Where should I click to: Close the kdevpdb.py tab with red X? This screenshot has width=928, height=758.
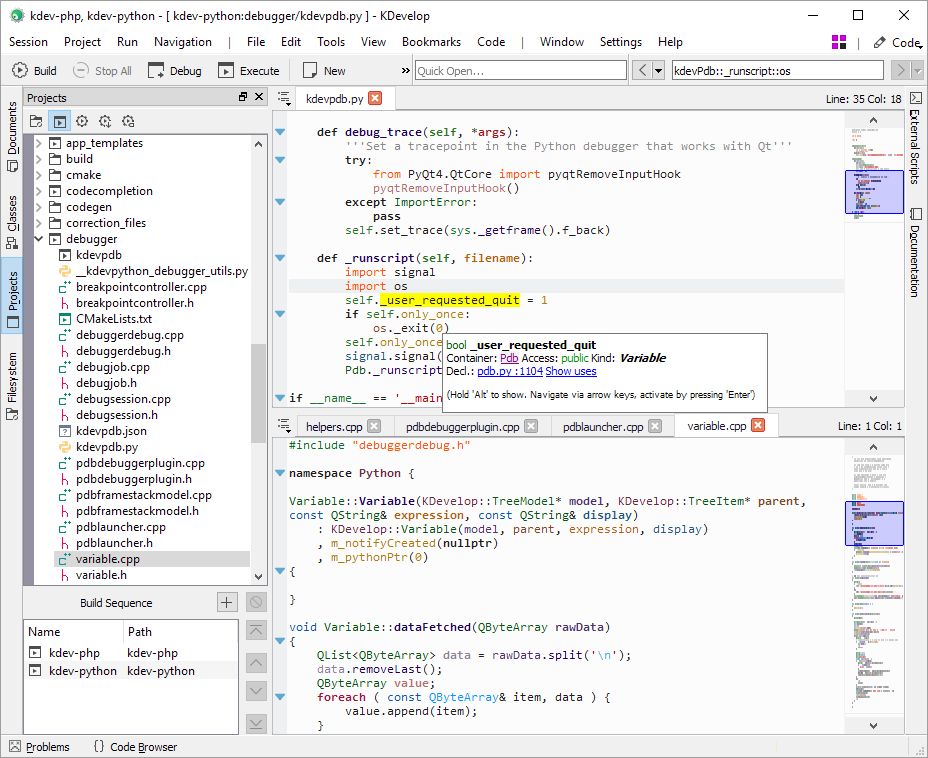coord(375,98)
